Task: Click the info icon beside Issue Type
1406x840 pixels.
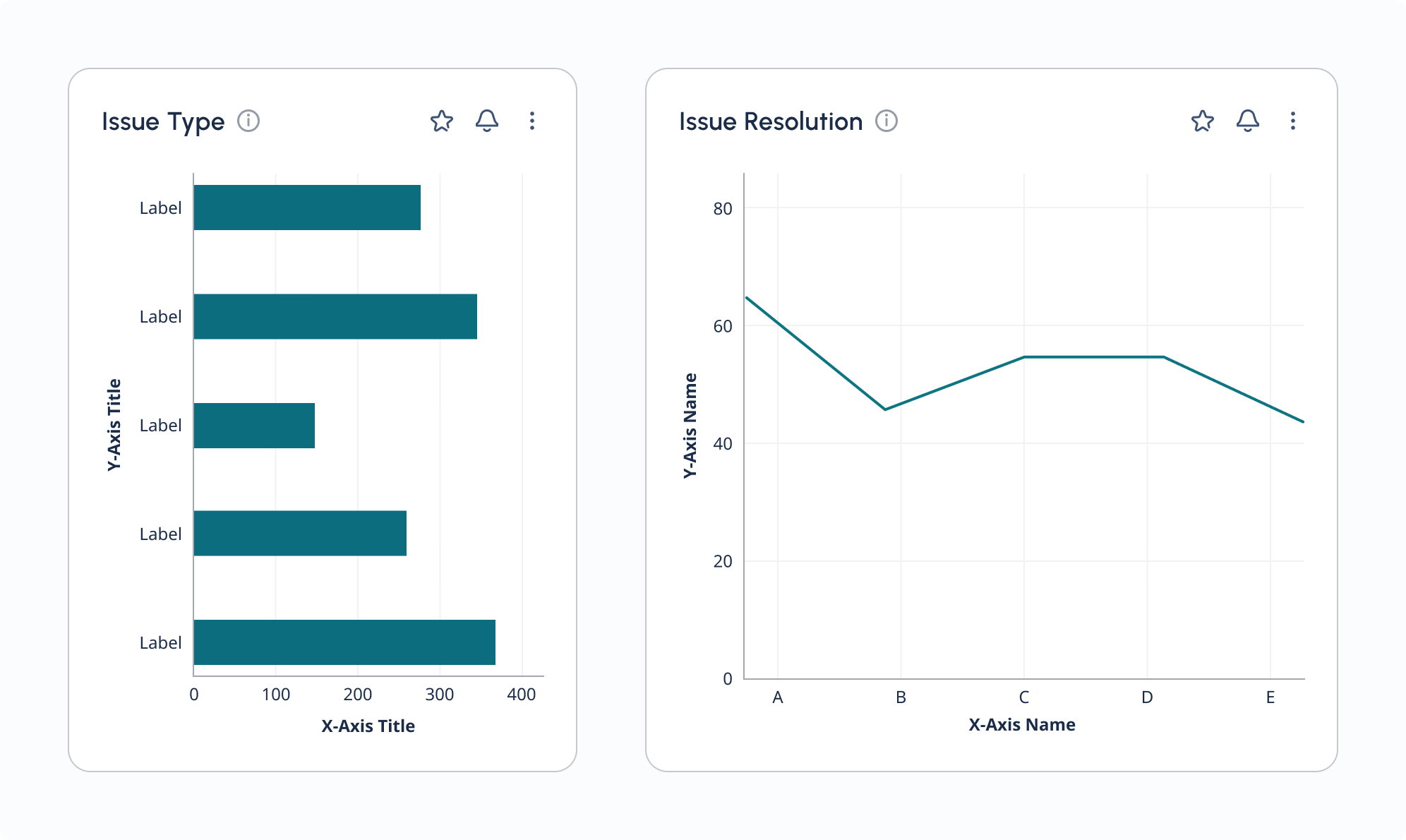Action: tap(248, 121)
